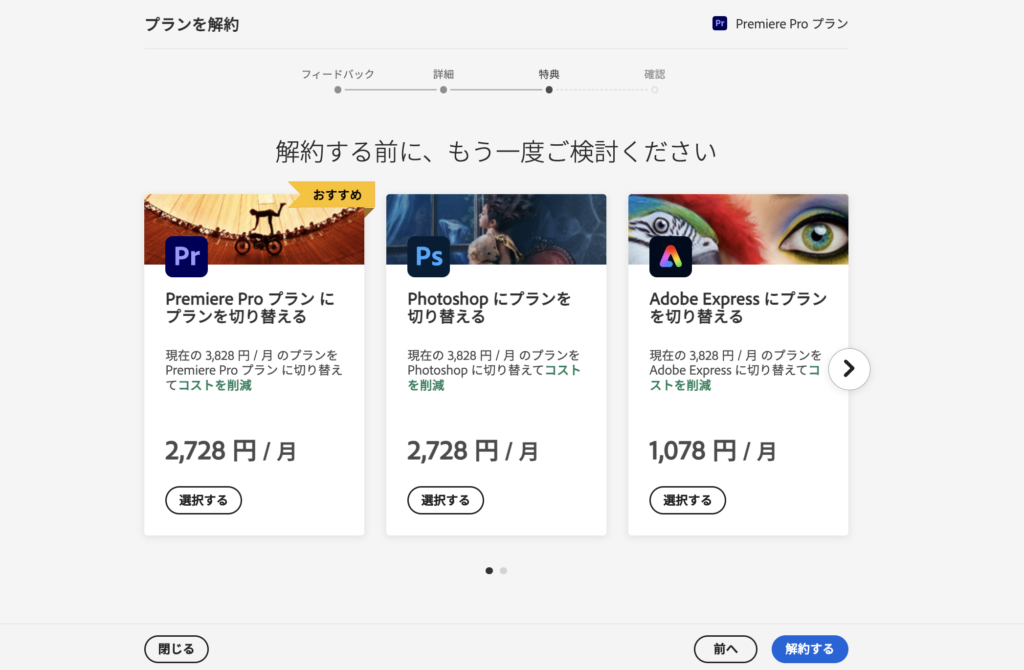This screenshot has width=1024, height=670.
Task: Click the Adobe Express にプランを切り替える title
Action: pos(738,308)
